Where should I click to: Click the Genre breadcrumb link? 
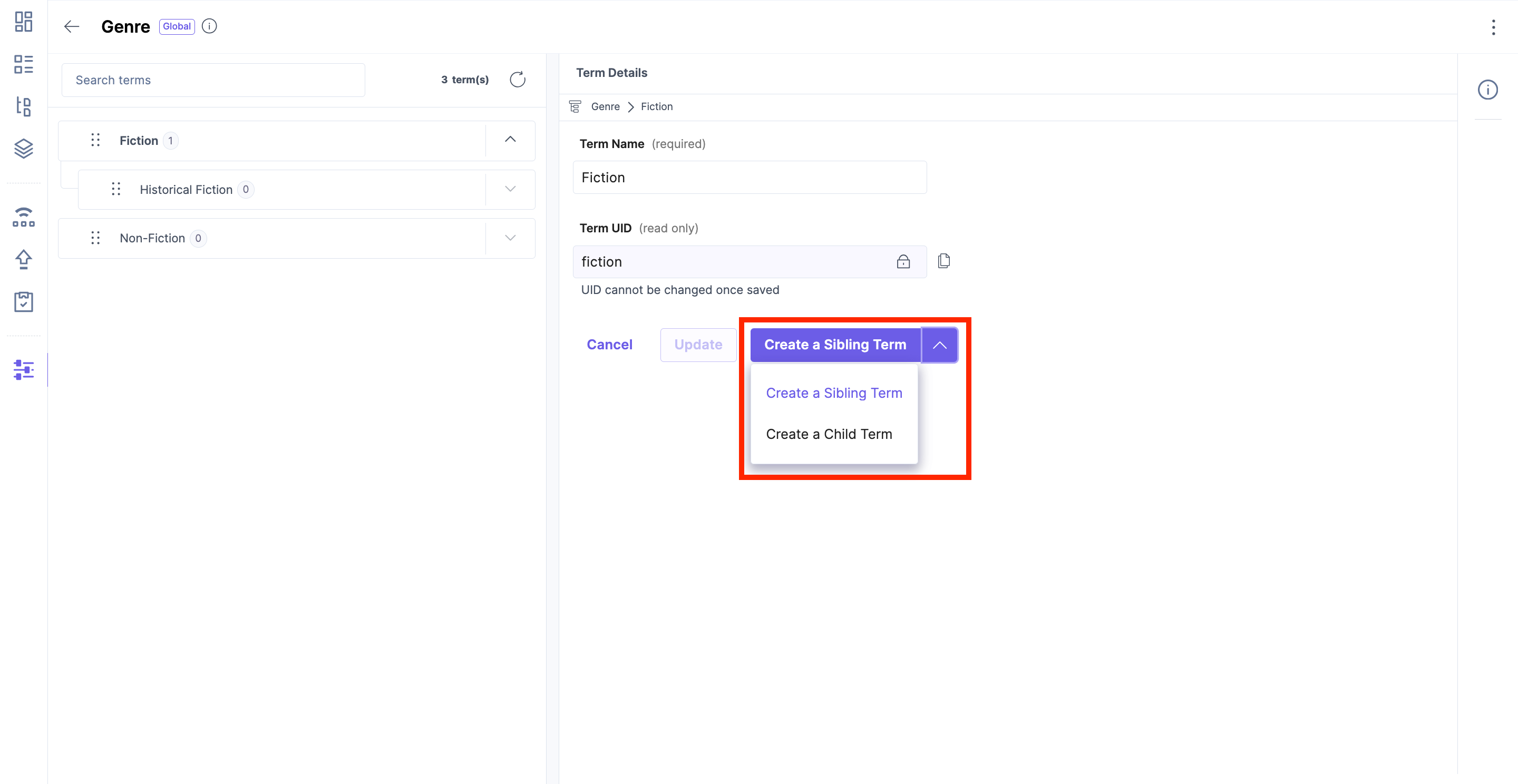[605, 106]
